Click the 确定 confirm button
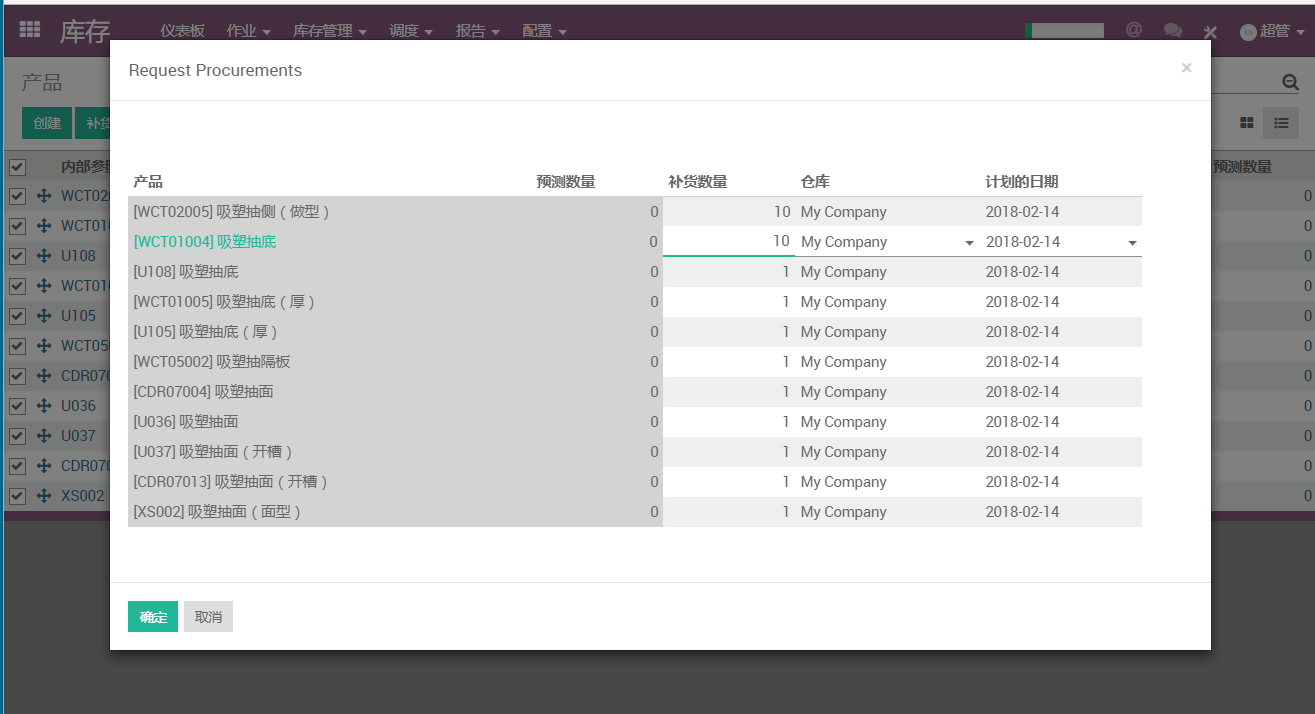The height and width of the screenshot is (714, 1315). [153, 617]
